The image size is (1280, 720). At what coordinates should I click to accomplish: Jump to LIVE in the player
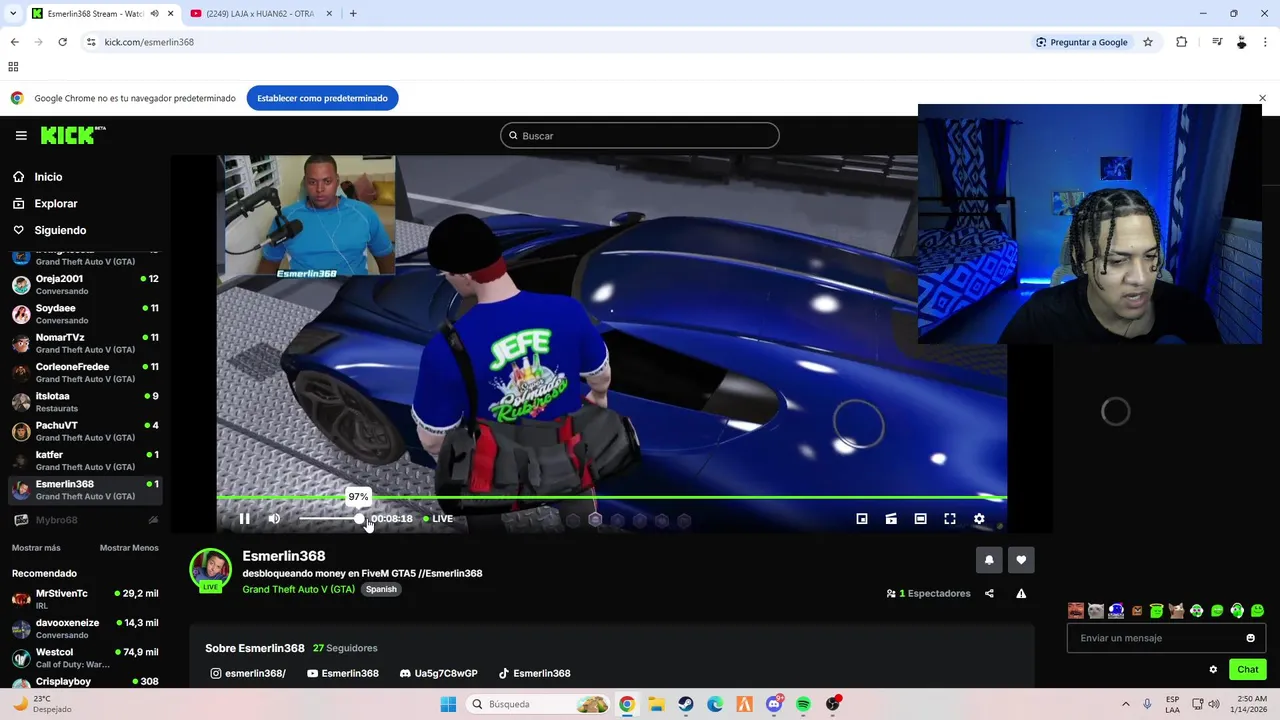click(438, 519)
